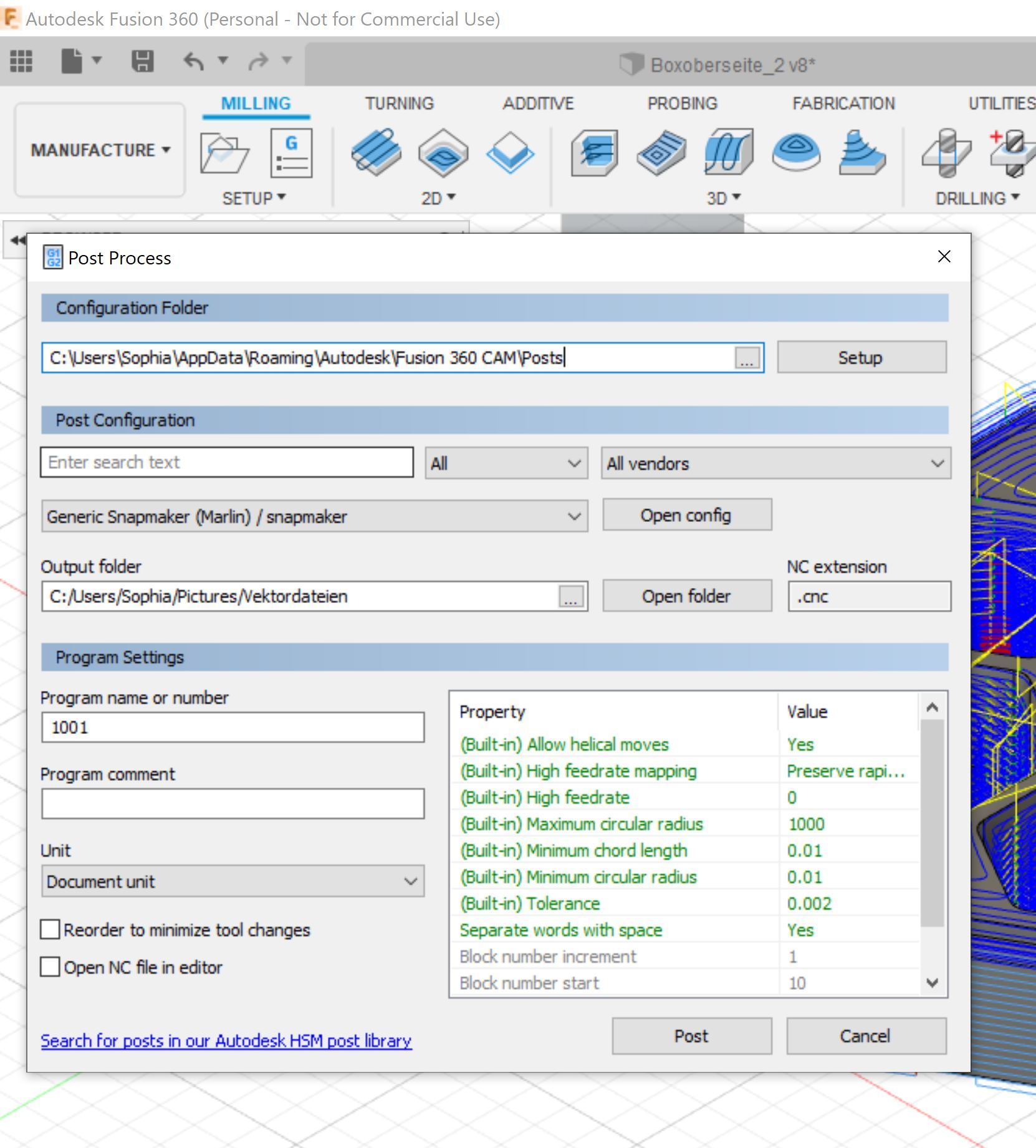The height and width of the screenshot is (1148, 1036).
Task: Click the Tolerance value 0.002
Action: click(849, 903)
